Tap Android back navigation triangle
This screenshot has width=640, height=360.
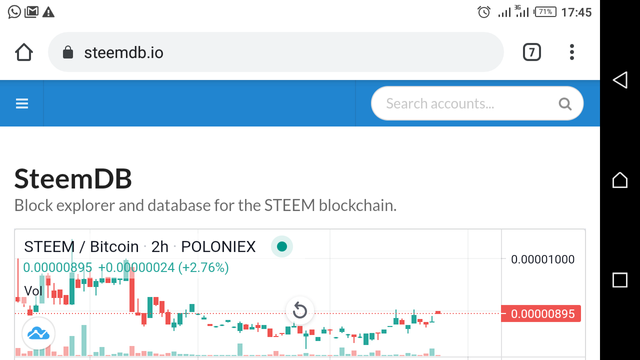(x=620, y=80)
